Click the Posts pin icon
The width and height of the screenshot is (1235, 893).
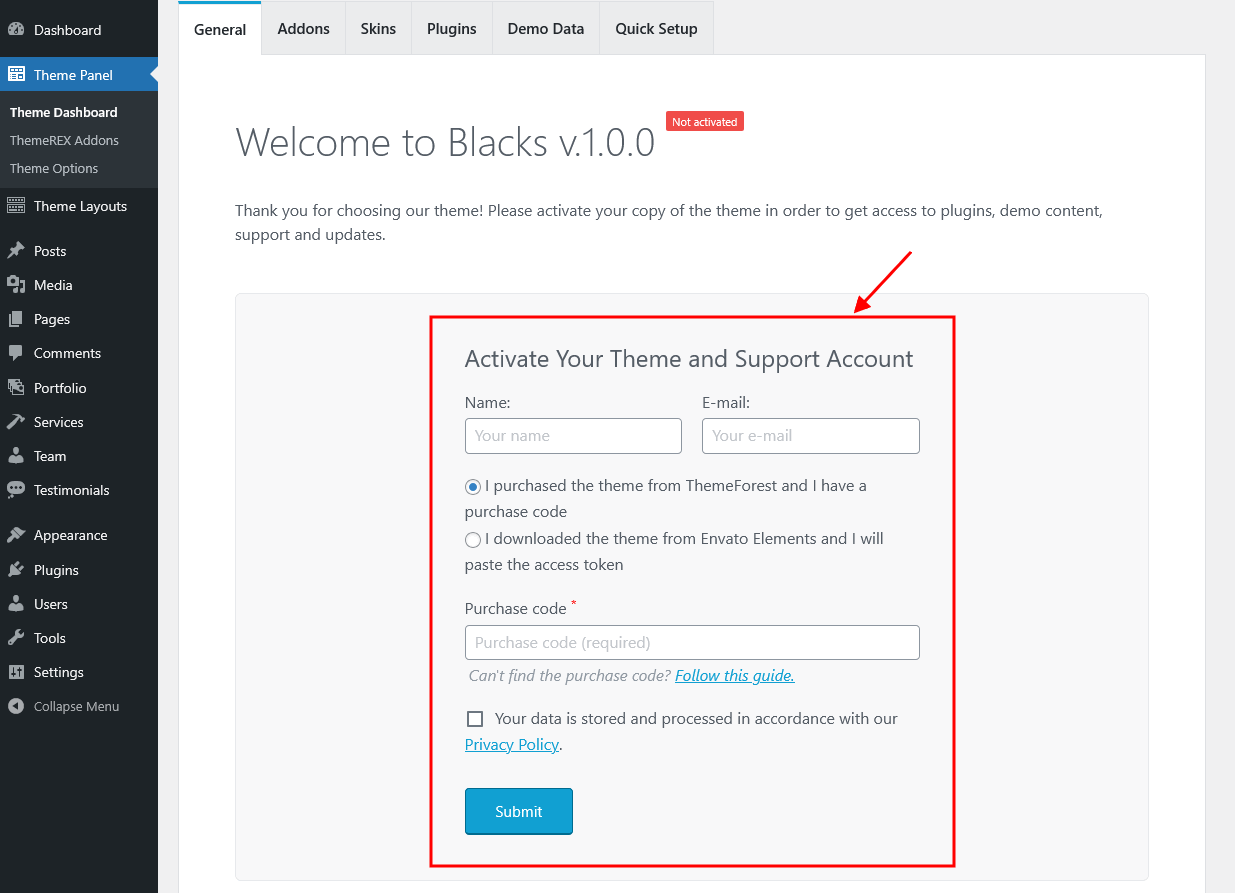tap(16, 251)
